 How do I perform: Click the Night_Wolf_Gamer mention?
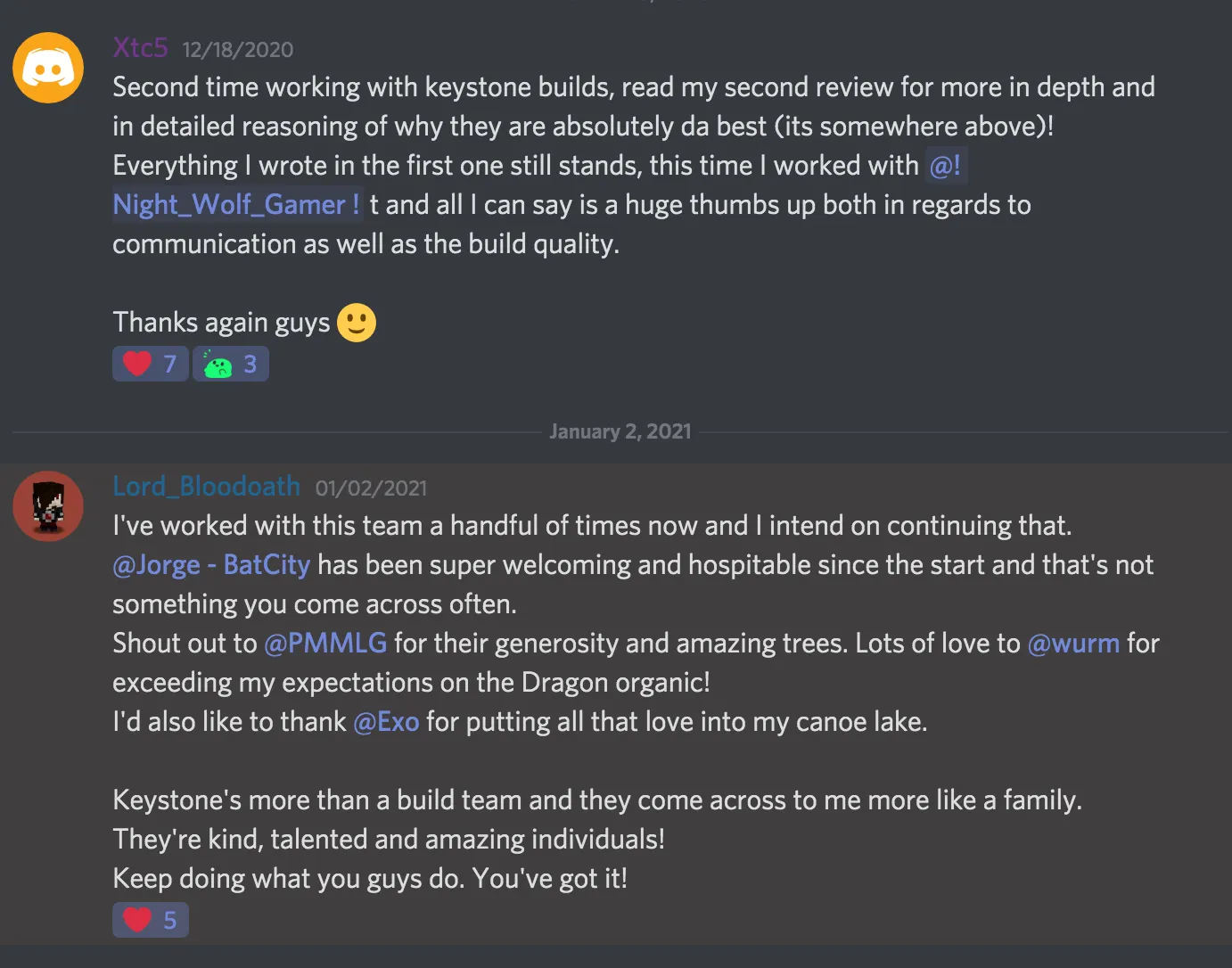tap(236, 205)
